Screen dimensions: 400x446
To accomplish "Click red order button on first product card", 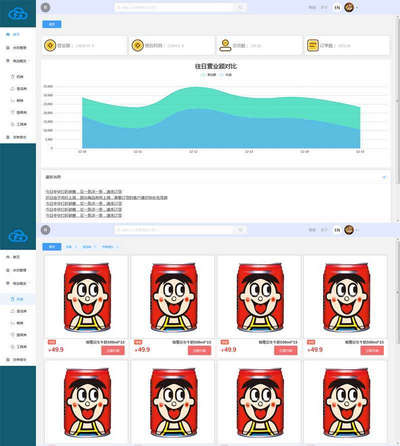I will point(113,350).
